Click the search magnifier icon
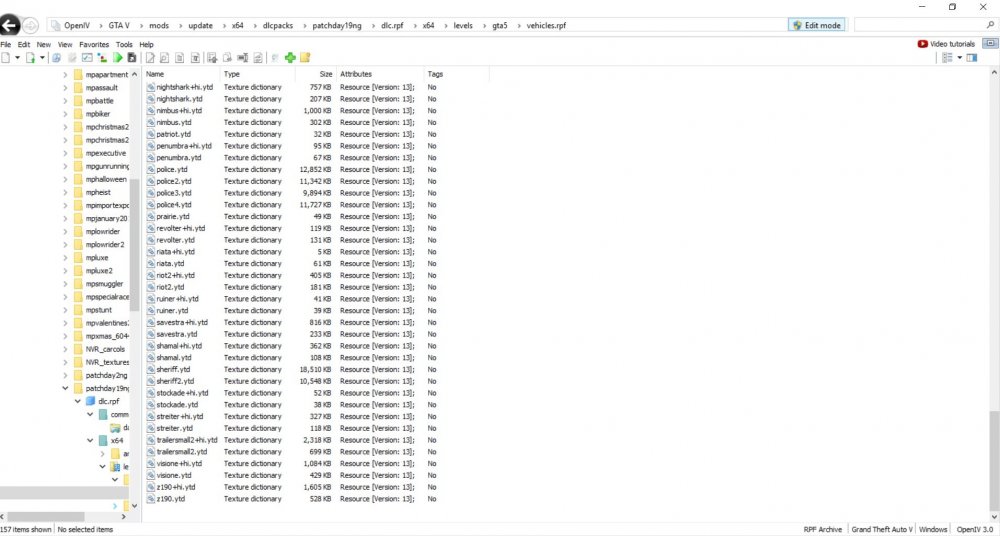This screenshot has width=1000, height=536. 990,25
